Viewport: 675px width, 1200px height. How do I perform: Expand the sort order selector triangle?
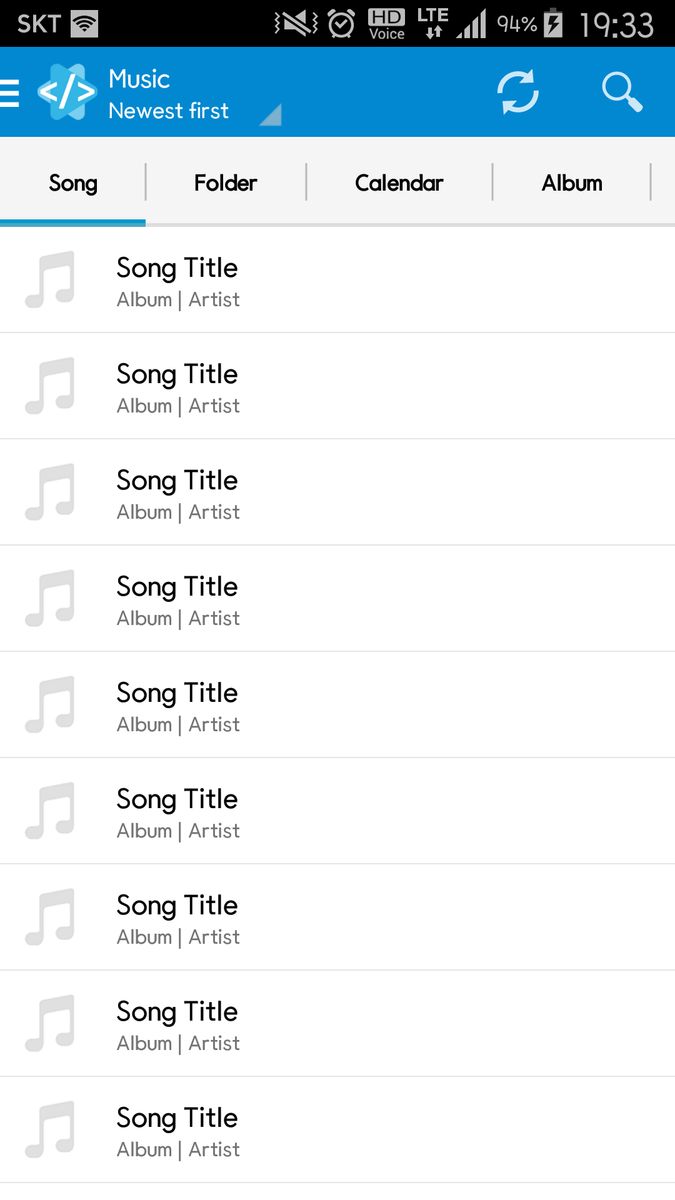click(270, 118)
